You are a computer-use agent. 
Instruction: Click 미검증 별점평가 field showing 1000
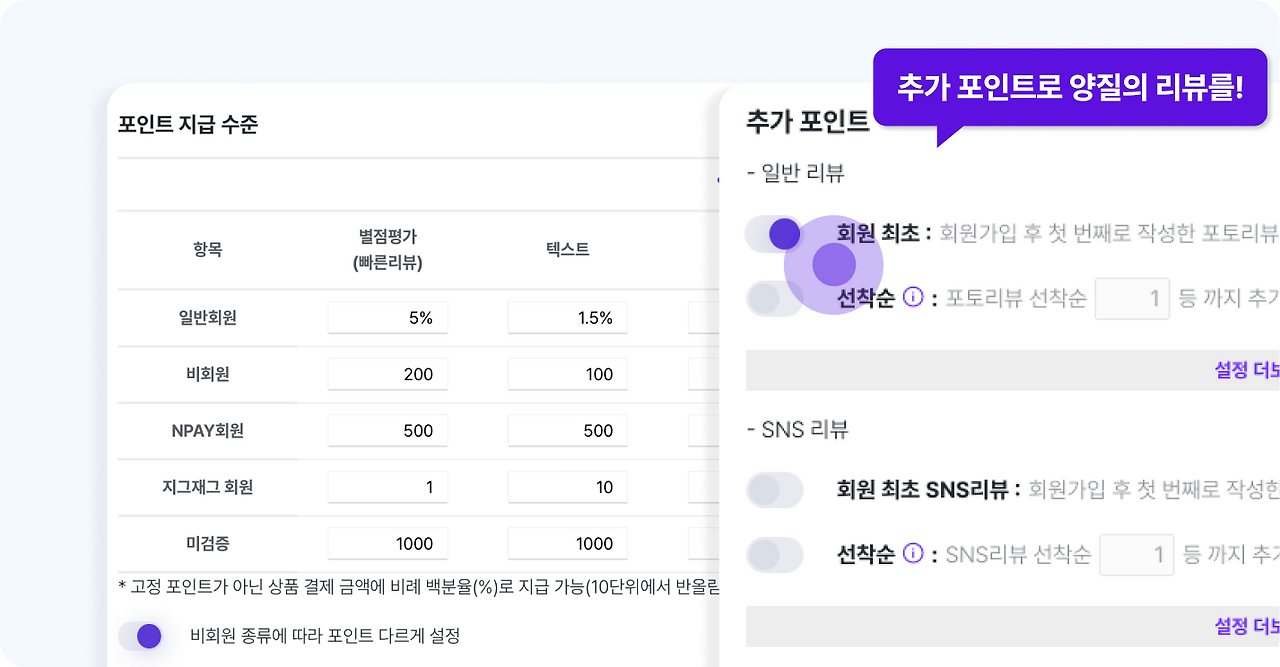pos(388,544)
